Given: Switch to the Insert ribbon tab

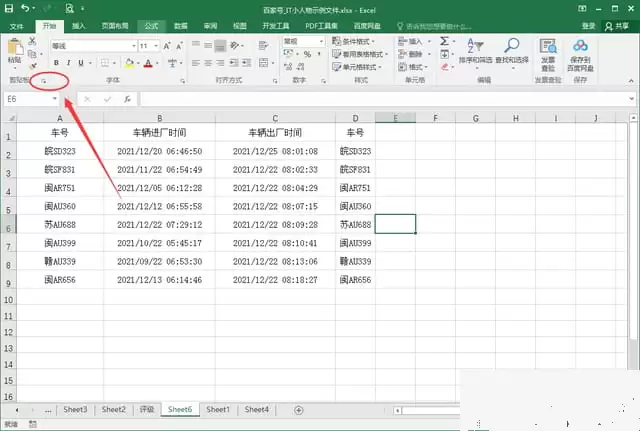Looking at the screenshot, I should [x=79, y=26].
